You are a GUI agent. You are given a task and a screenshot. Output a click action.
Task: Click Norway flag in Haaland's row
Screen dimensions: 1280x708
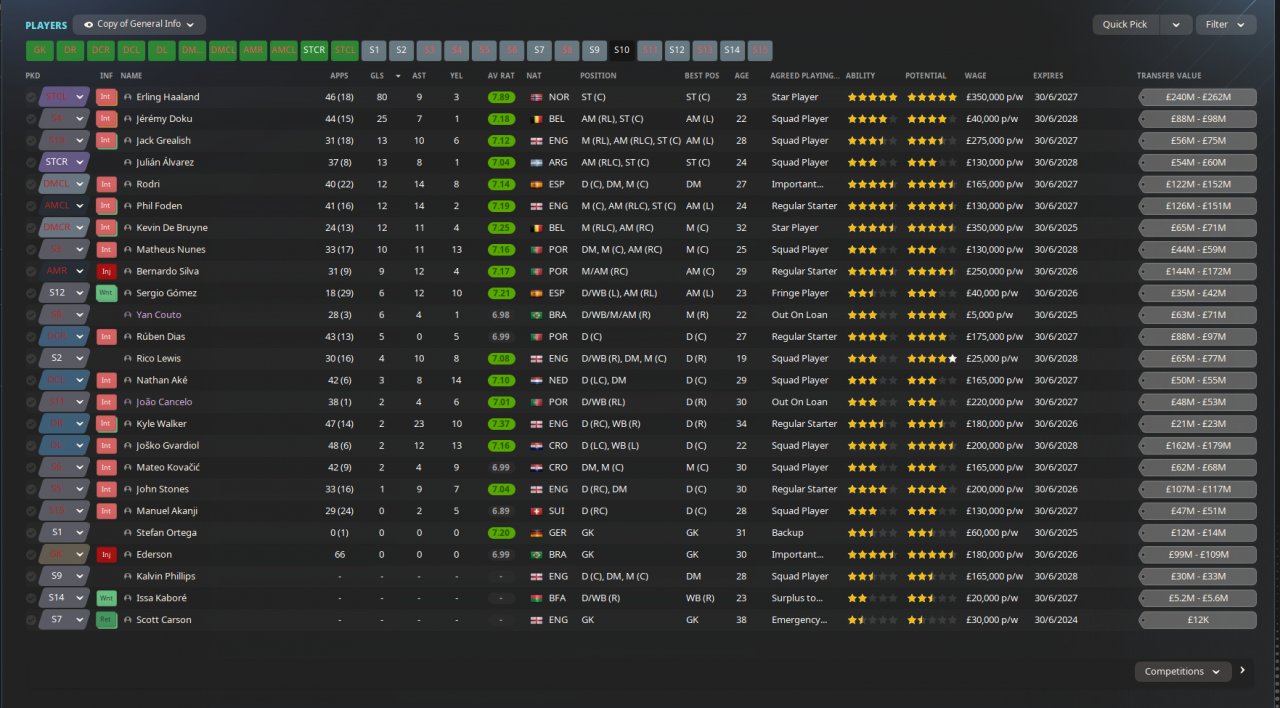(536, 97)
